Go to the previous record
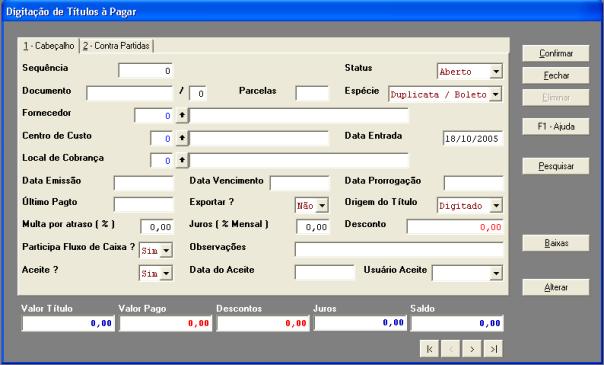This screenshot has width=604, height=365. (451, 349)
